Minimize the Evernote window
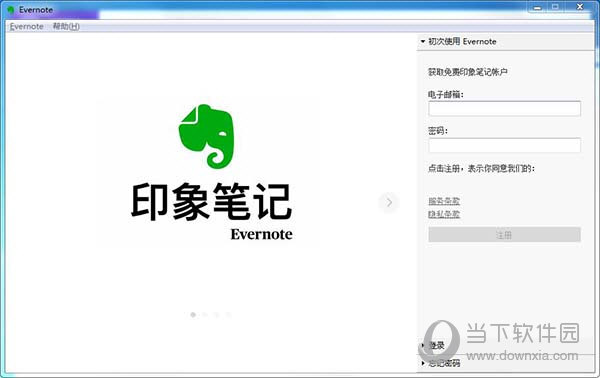 [538, 7]
